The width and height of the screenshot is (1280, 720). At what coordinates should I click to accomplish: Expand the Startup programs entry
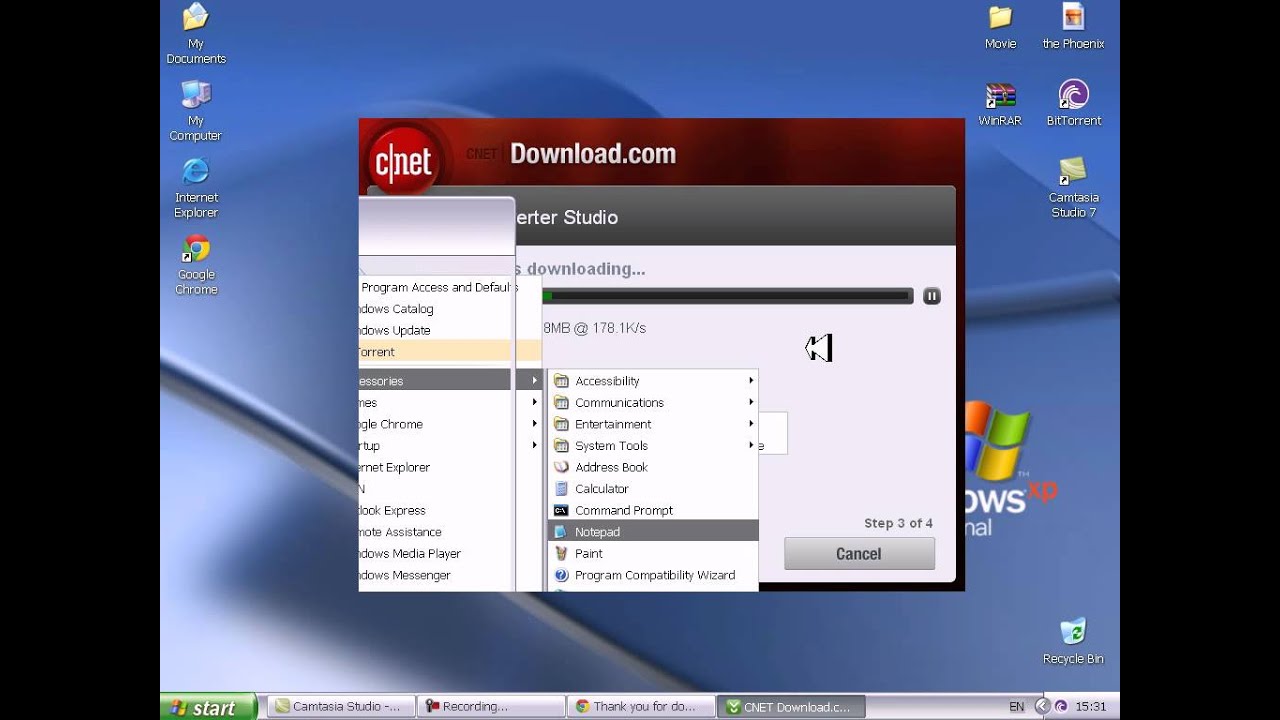450,446
